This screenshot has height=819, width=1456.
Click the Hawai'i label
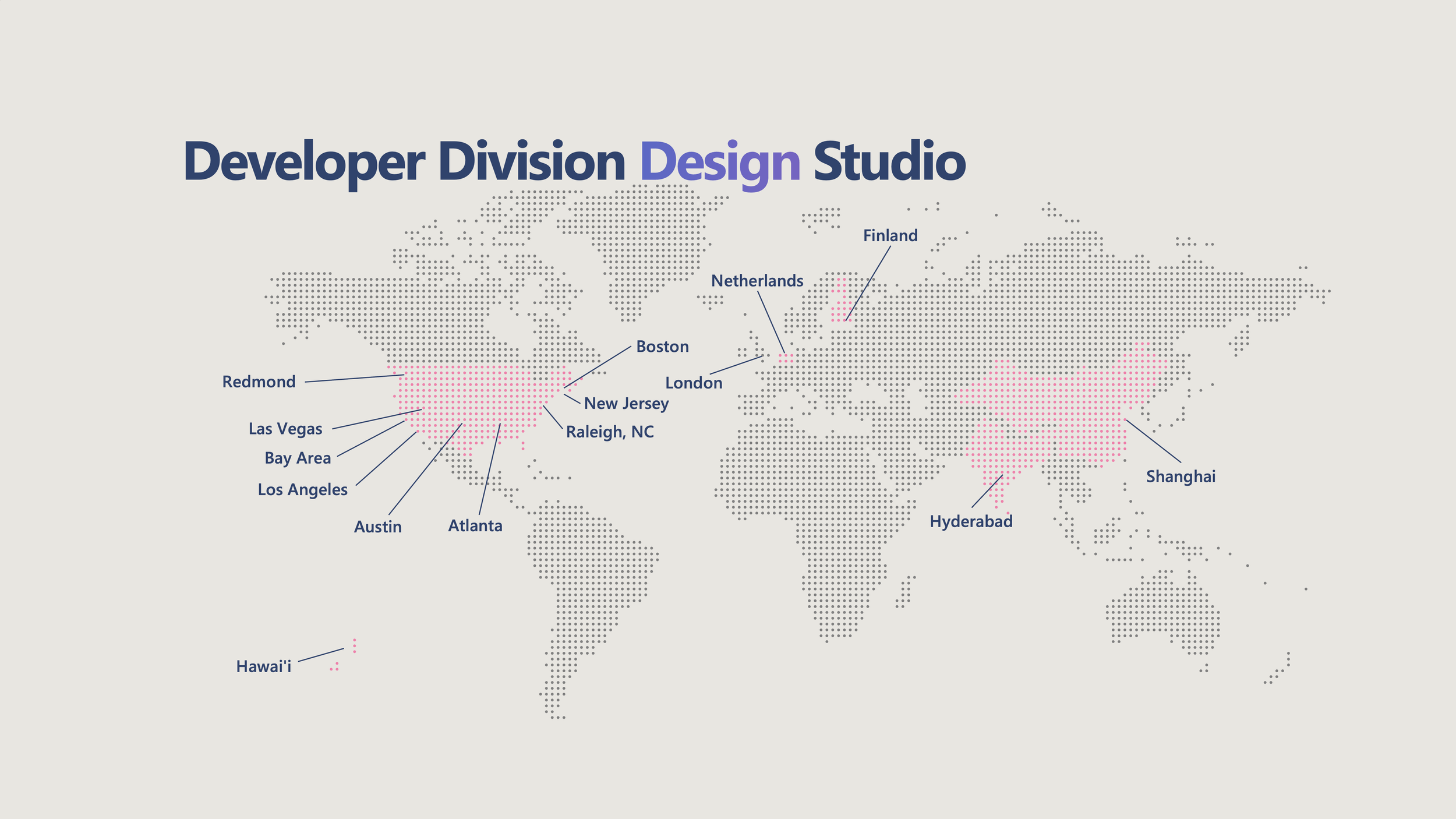coord(264,667)
